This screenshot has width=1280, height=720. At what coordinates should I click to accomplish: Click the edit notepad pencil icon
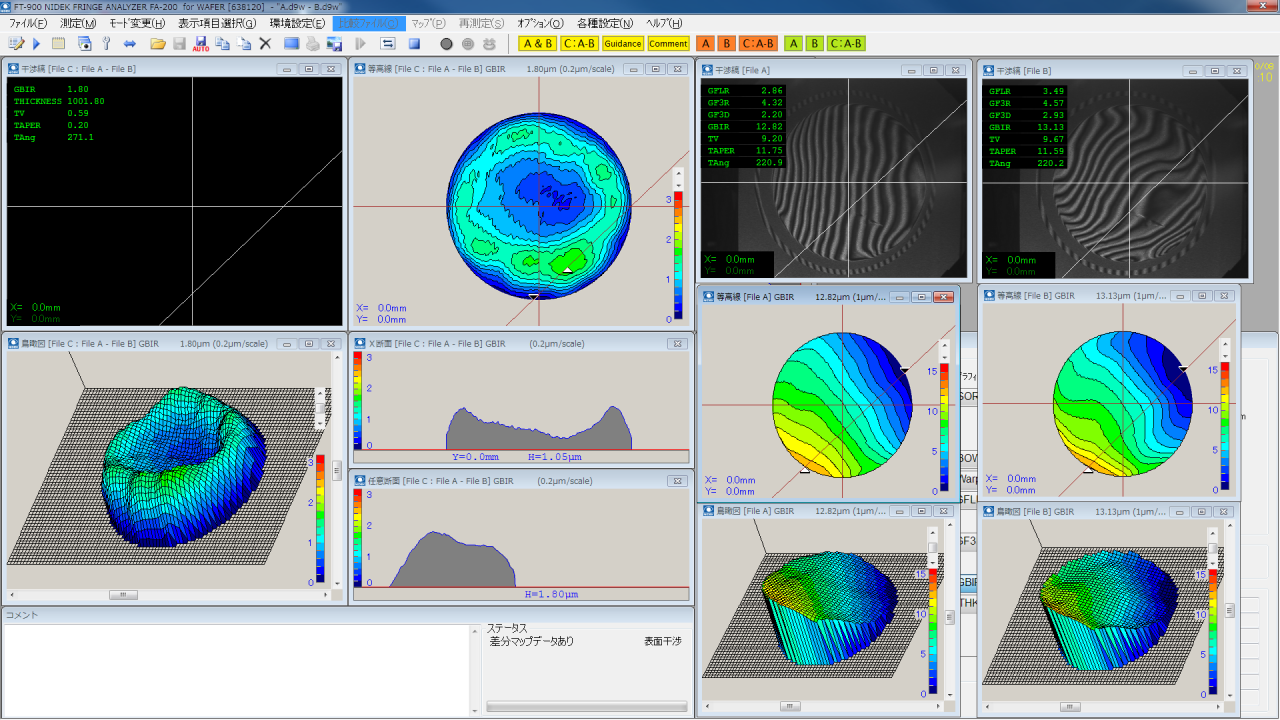point(16,44)
